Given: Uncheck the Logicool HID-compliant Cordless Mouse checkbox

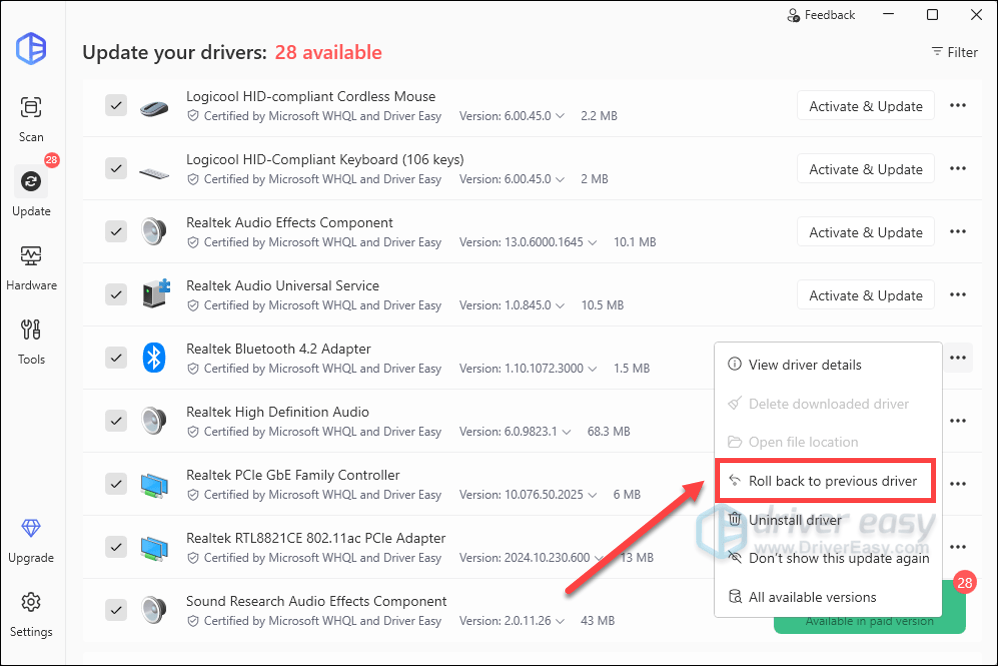Looking at the screenshot, I should pyautogui.click(x=116, y=105).
